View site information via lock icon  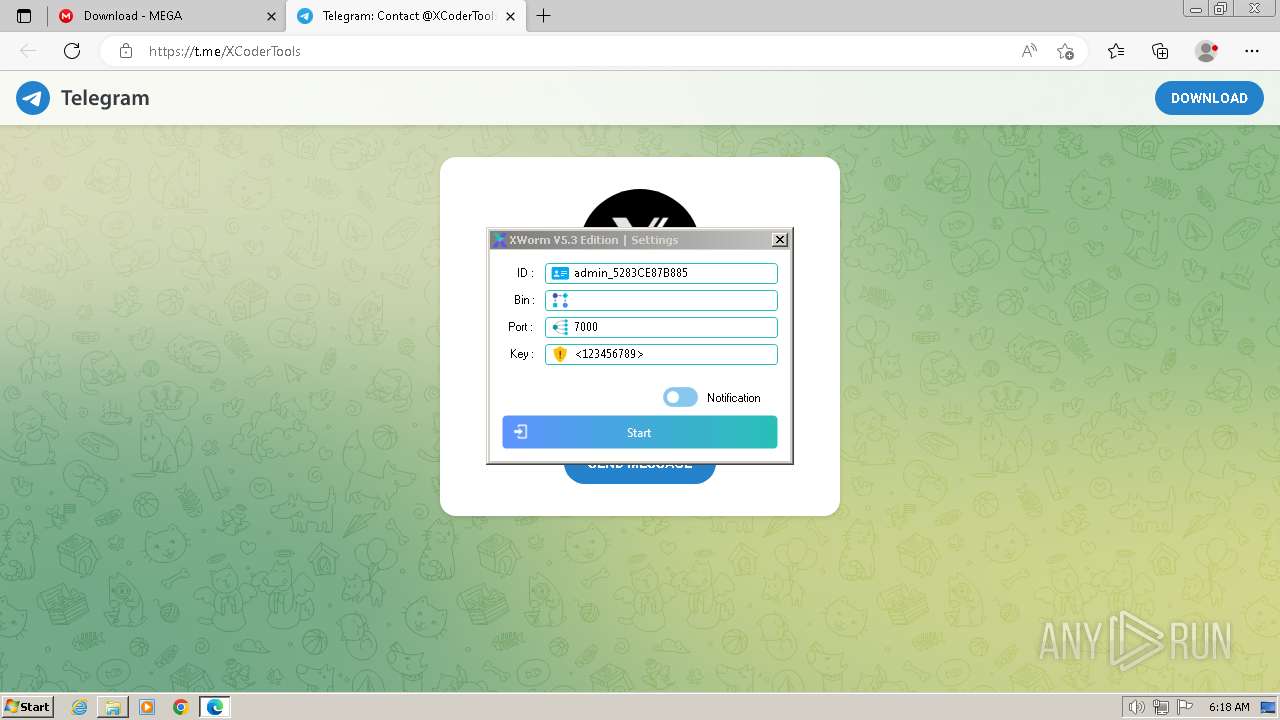(126, 51)
